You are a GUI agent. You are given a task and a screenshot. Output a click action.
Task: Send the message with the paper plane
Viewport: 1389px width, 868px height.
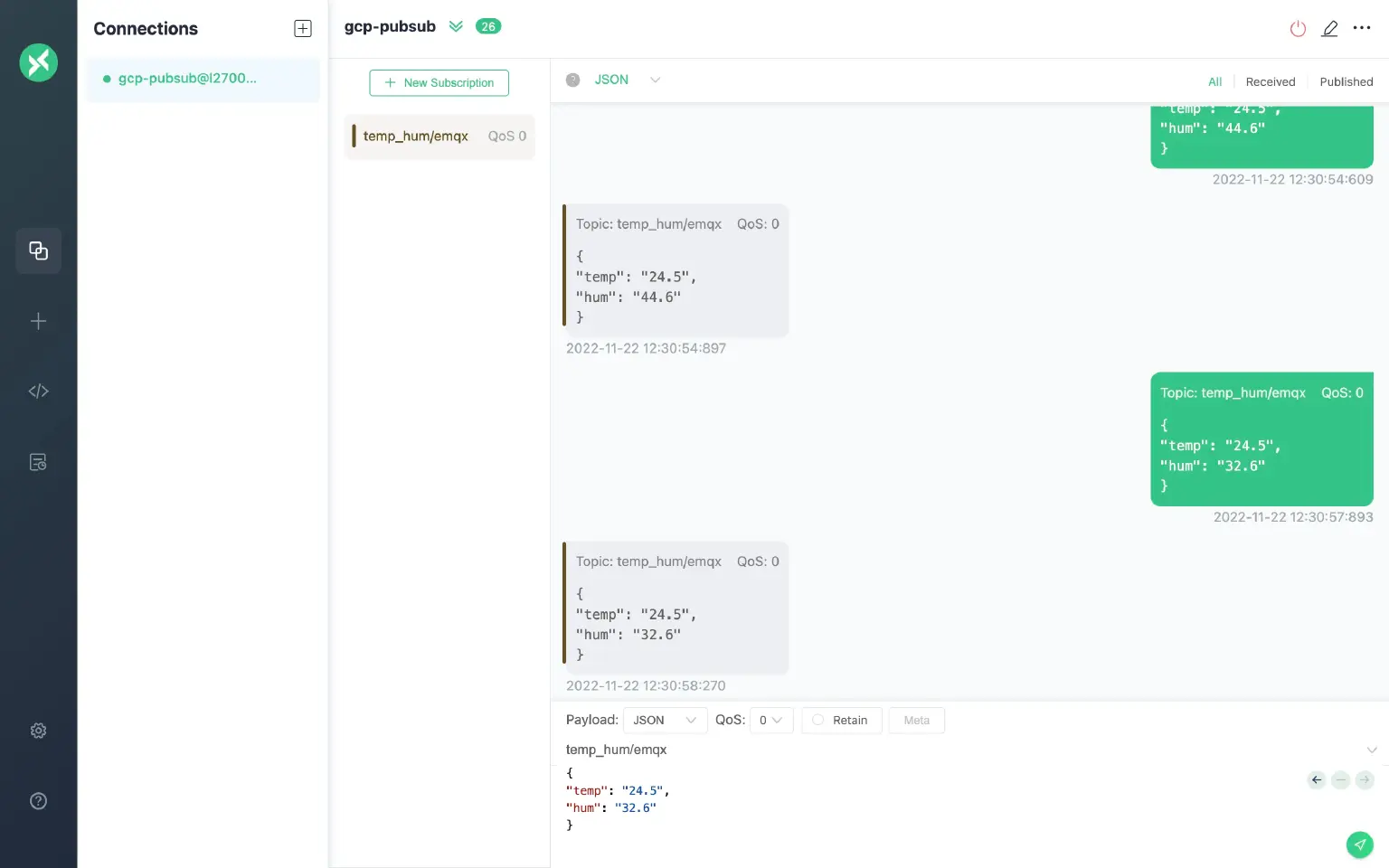1360,844
